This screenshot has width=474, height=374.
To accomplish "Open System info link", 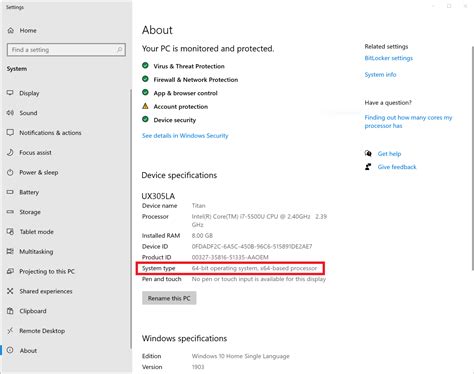I will coord(380,74).
